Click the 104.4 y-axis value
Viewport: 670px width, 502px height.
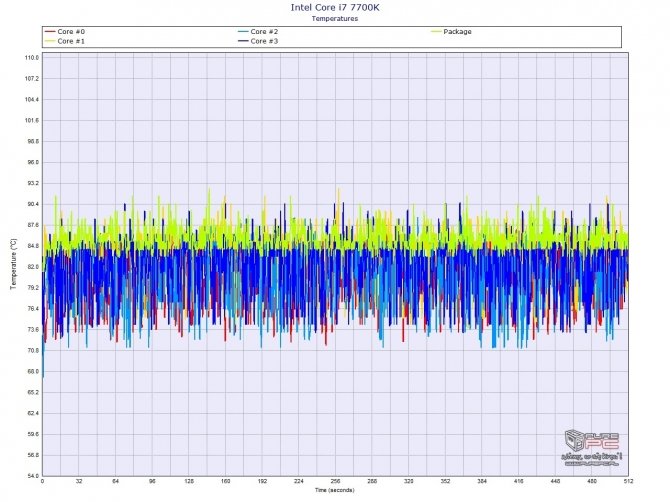click(x=32, y=100)
